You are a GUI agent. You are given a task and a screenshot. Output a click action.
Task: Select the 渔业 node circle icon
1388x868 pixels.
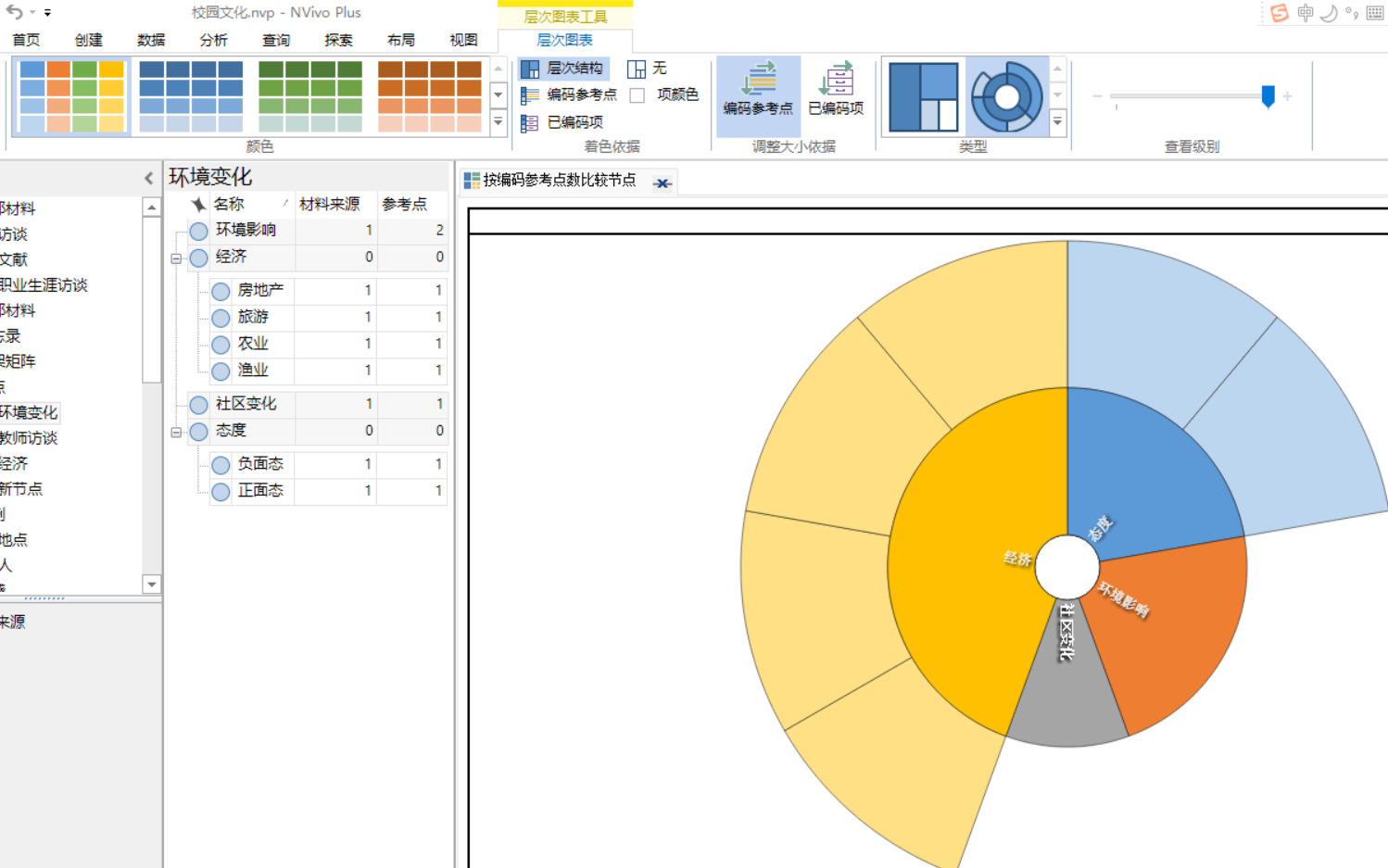[221, 371]
